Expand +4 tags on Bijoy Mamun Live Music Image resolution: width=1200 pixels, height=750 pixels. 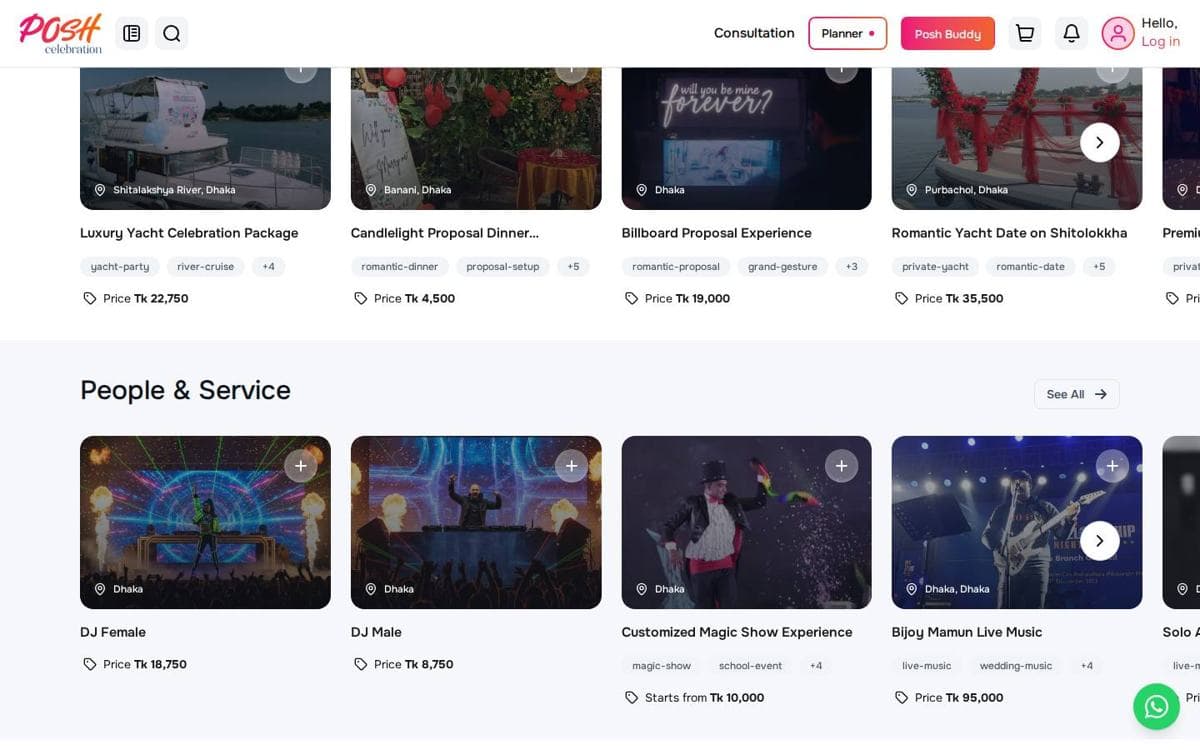[1087, 666]
